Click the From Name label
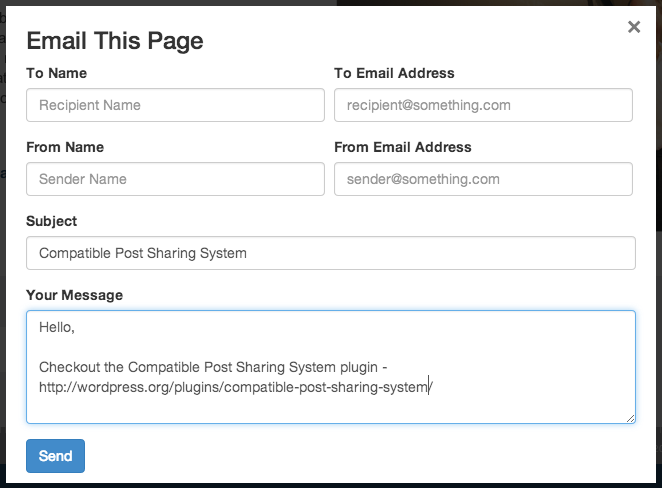662x488 pixels. (65, 147)
